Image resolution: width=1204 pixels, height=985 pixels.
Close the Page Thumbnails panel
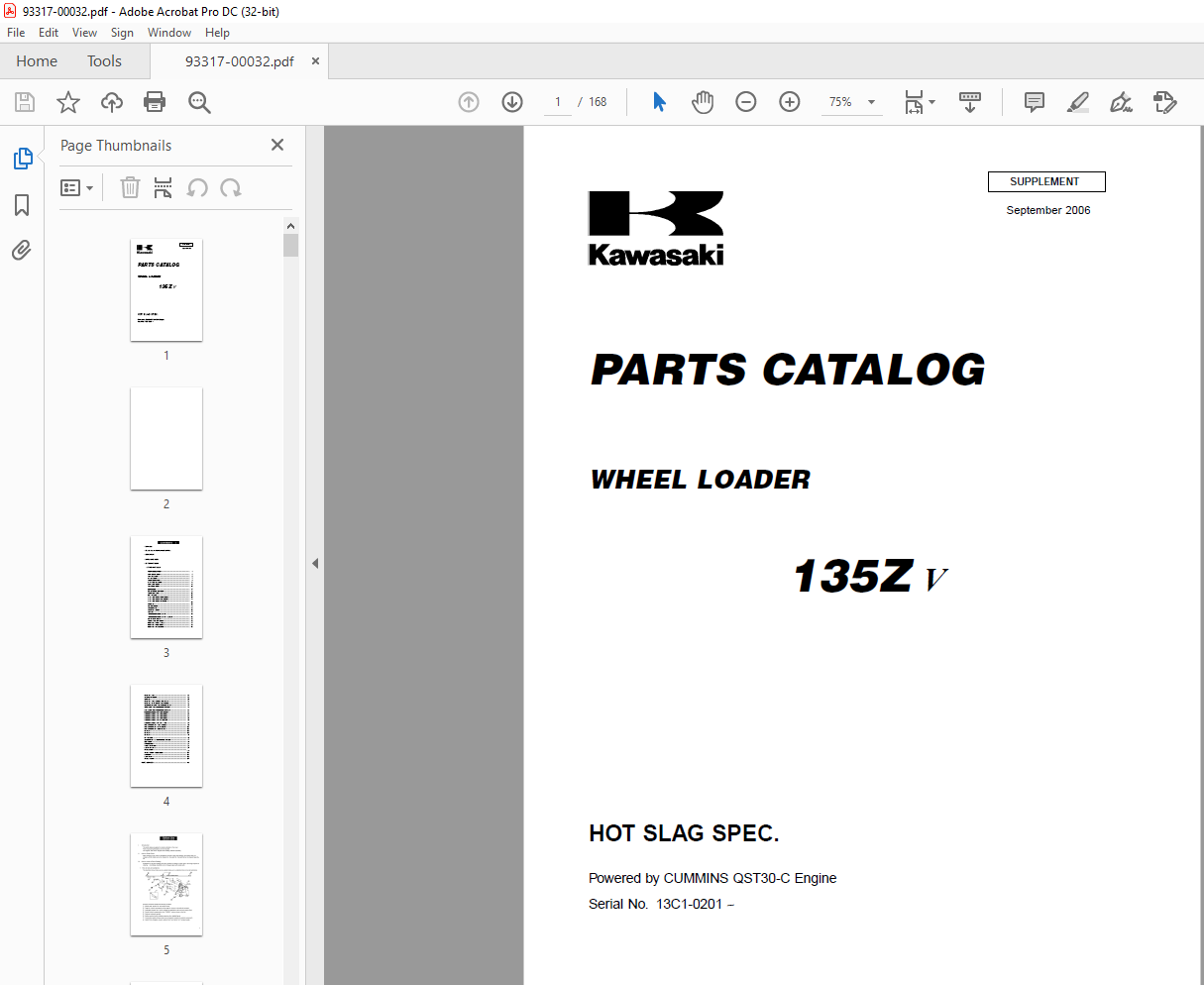(277, 145)
